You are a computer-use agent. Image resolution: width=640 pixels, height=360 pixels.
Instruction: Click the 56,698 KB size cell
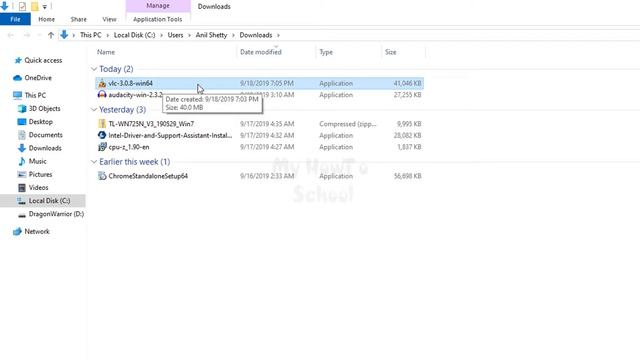pyautogui.click(x=407, y=176)
